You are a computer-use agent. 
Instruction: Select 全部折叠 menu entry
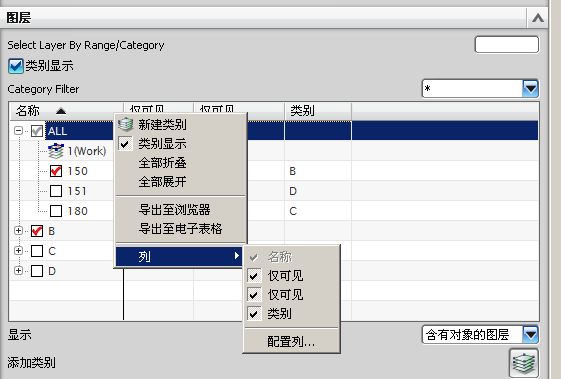pyautogui.click(x=181, y=163)
